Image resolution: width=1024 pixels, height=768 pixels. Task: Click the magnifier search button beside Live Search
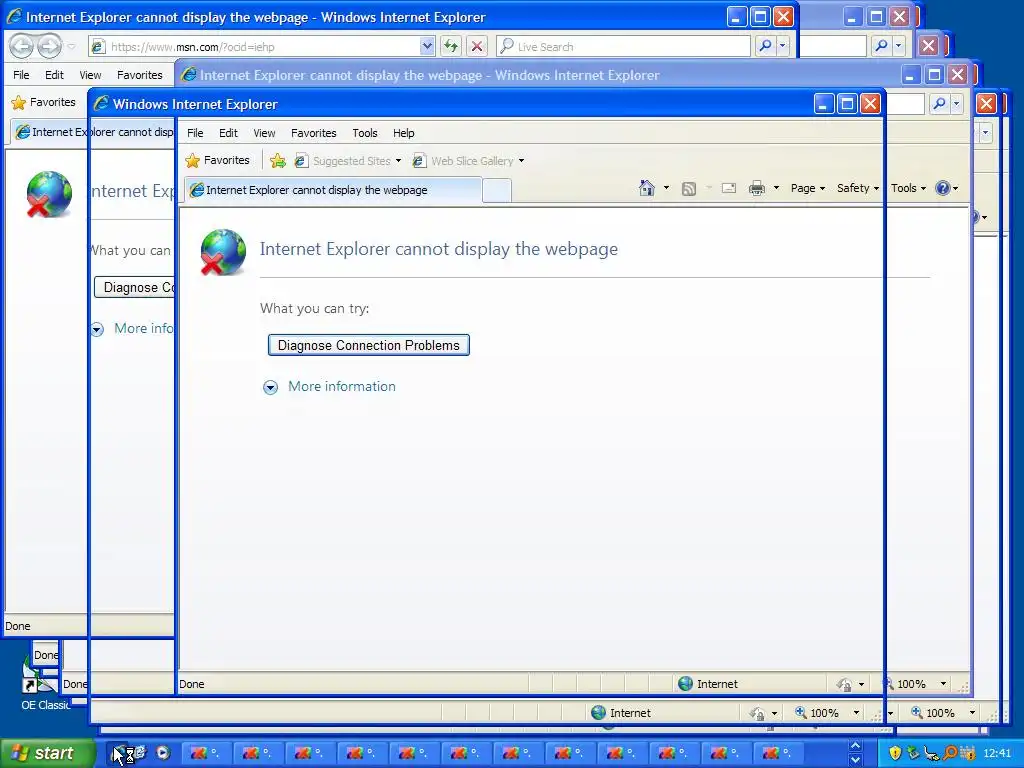click(765, 46)
